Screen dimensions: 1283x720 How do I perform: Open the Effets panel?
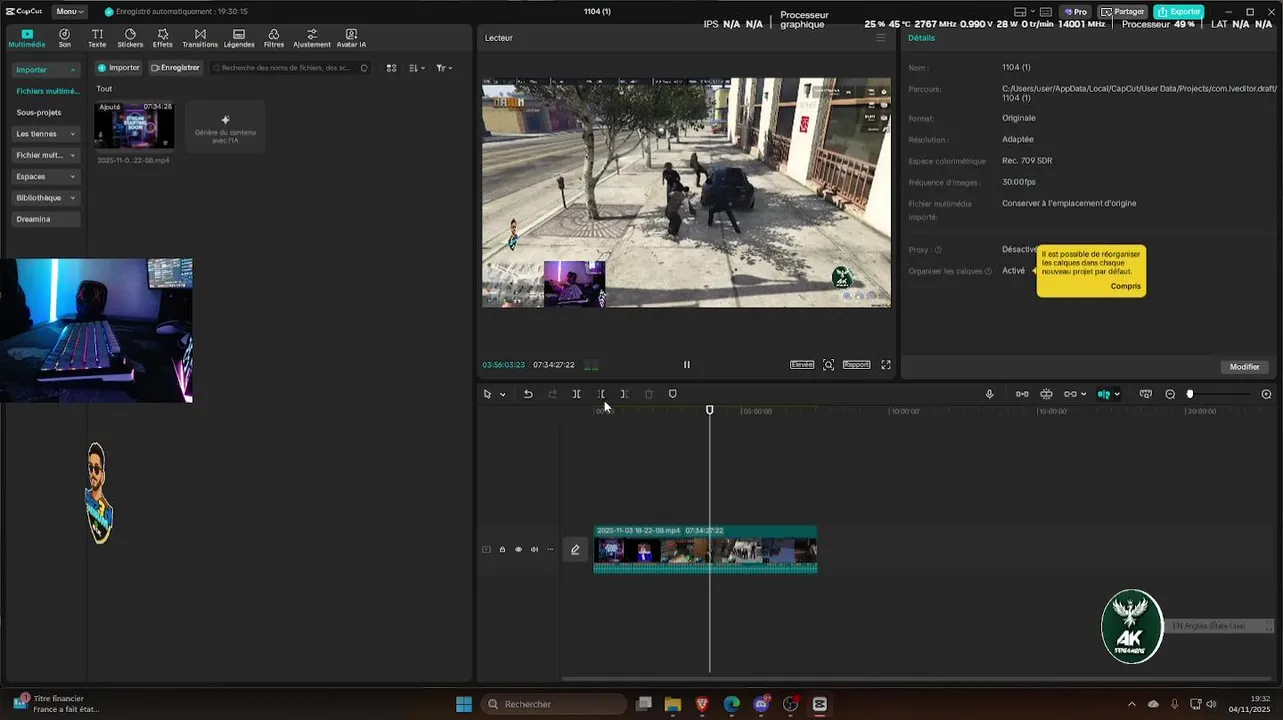point(162,38)
